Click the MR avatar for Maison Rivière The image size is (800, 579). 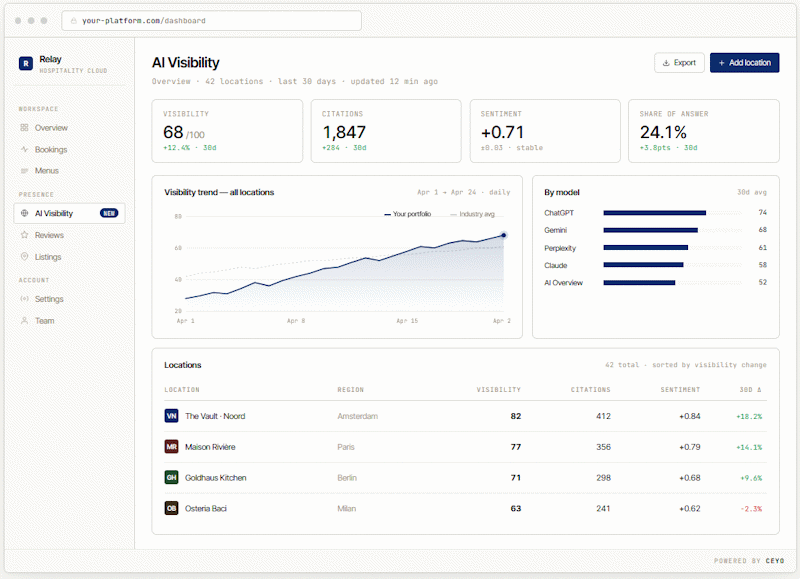[x=171, y=447]
